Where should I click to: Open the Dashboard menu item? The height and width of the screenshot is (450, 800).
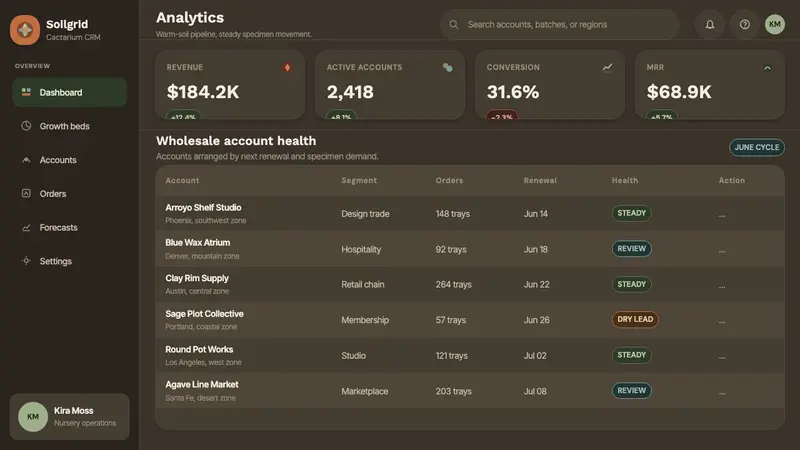69,92
